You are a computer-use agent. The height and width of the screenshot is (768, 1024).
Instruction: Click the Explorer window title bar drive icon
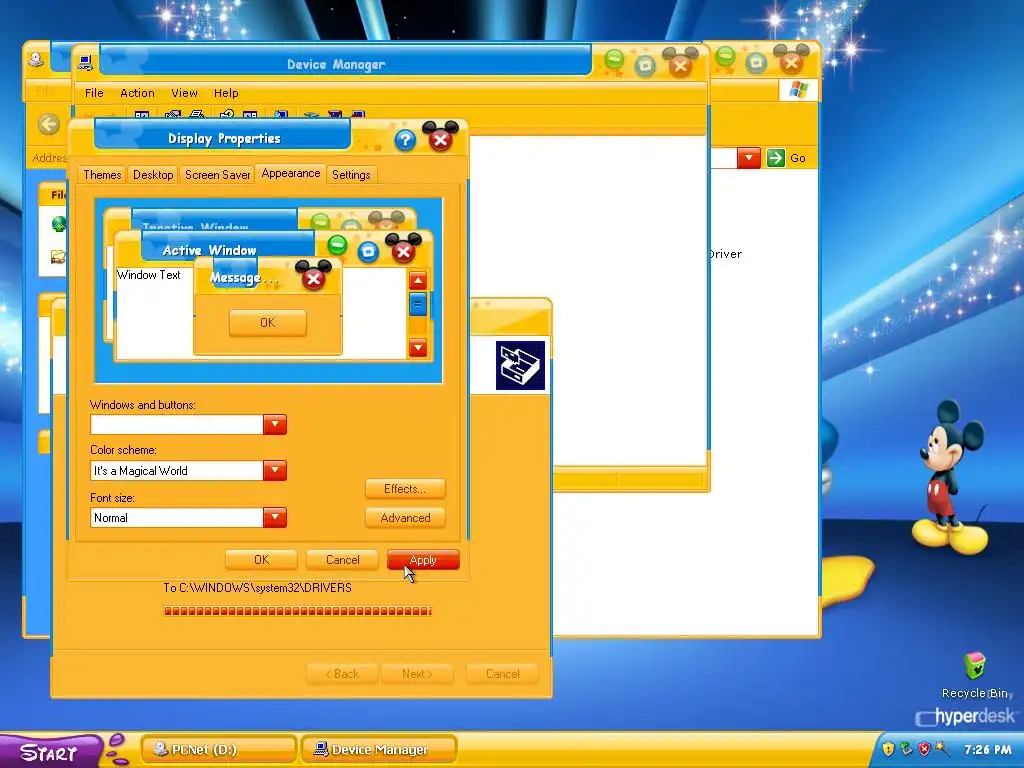tap(36, 59)
